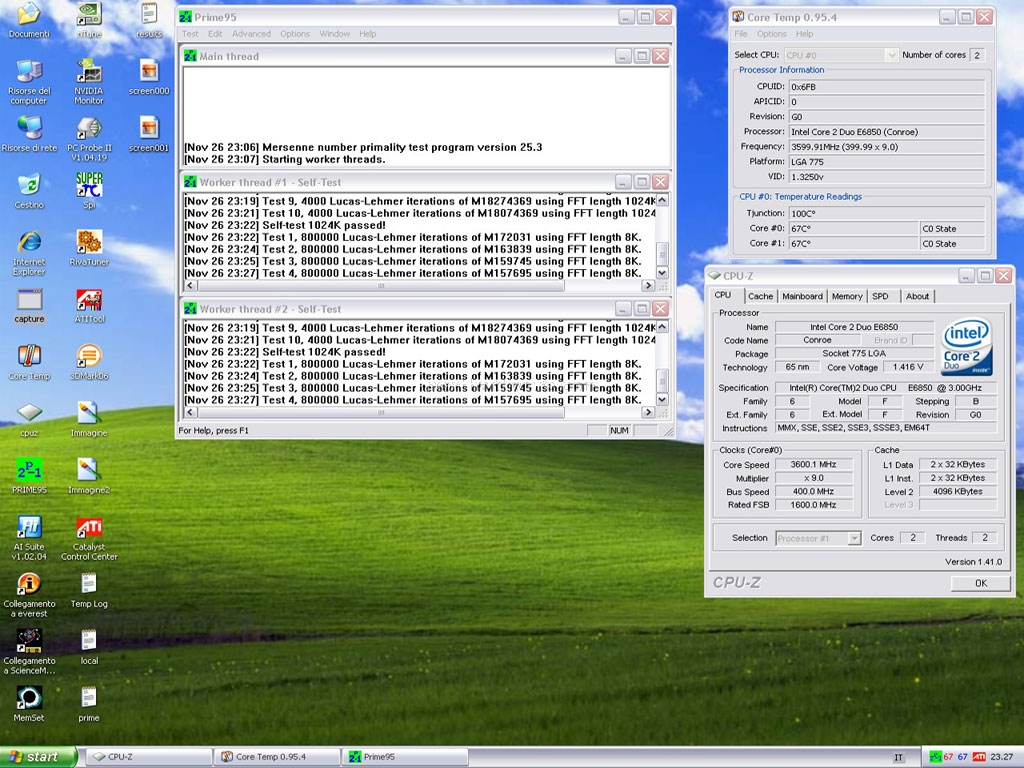This screenshot has width=1024, height=768.
Task: Click down arrow of Worker thread #1 scrollbar
Action: click(x=662, y=273)
